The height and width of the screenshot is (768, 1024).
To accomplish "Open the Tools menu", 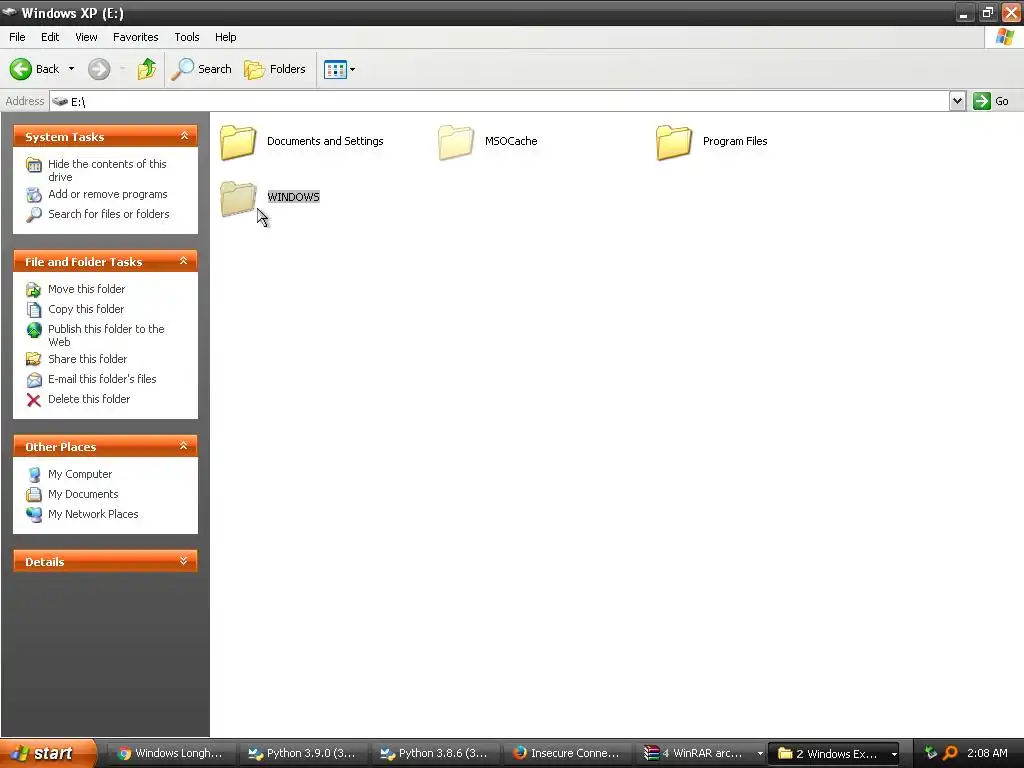I will click(187, 37).
